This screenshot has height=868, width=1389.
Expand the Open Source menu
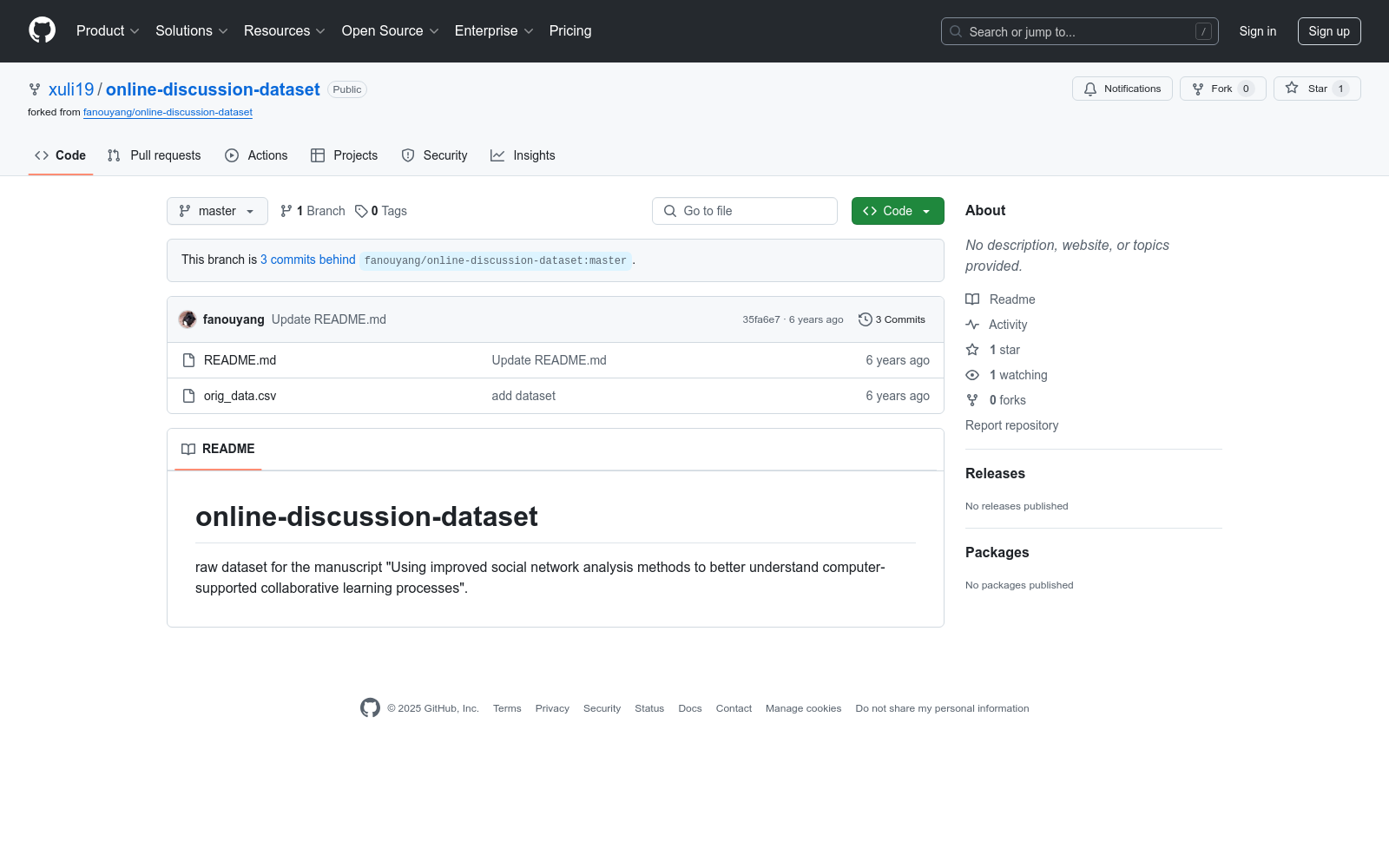(x=391, y=31)
